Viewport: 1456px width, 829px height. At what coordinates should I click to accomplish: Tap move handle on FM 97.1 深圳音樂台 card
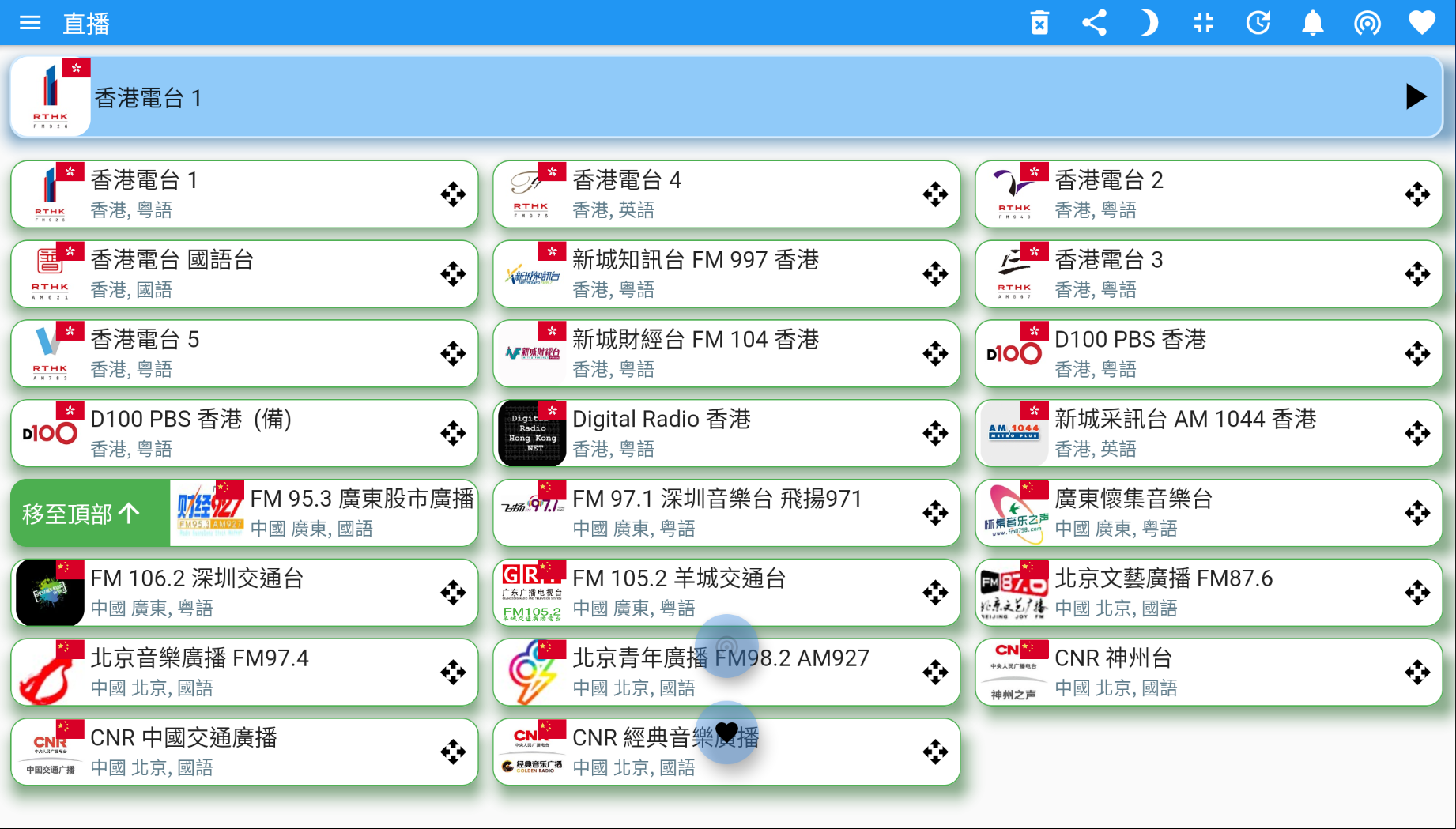point(935,513)
